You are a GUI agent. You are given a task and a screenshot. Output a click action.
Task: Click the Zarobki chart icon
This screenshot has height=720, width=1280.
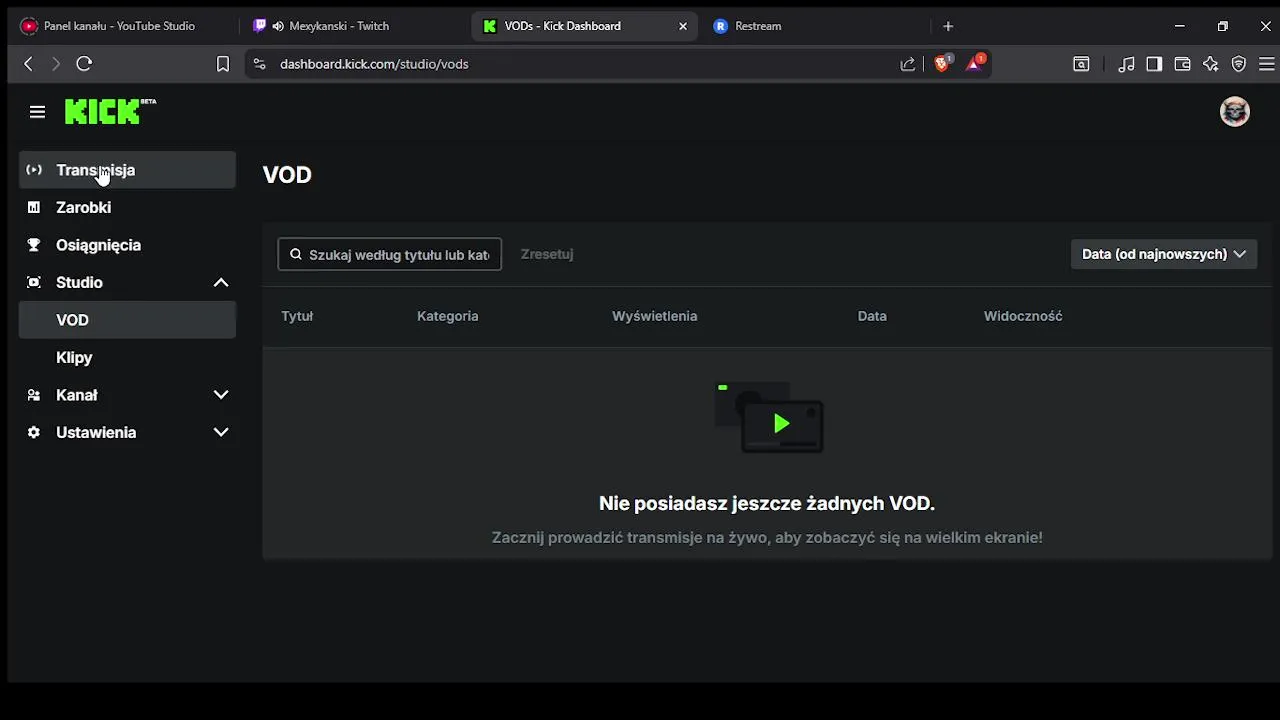click(x=34, y=207)
